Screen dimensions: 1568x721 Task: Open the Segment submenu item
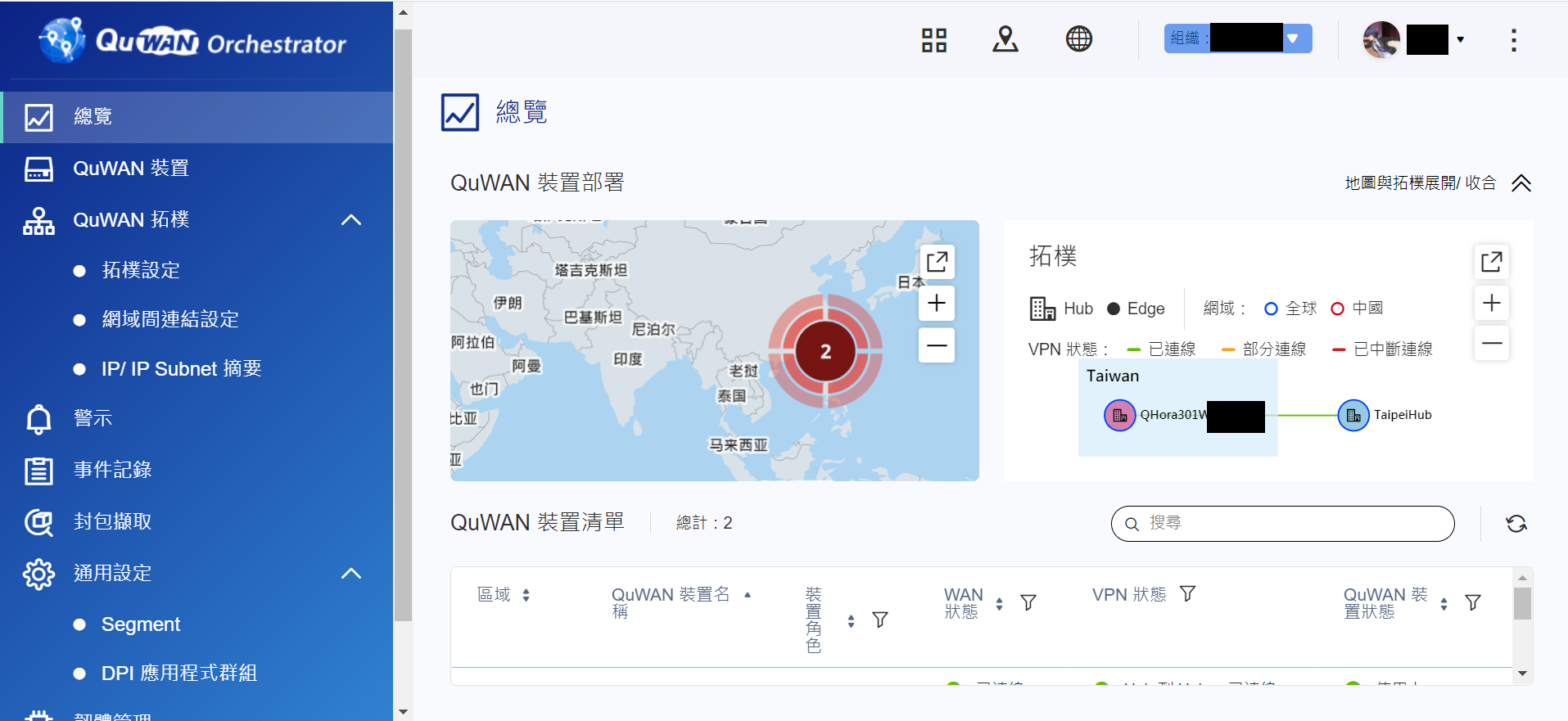140,624
